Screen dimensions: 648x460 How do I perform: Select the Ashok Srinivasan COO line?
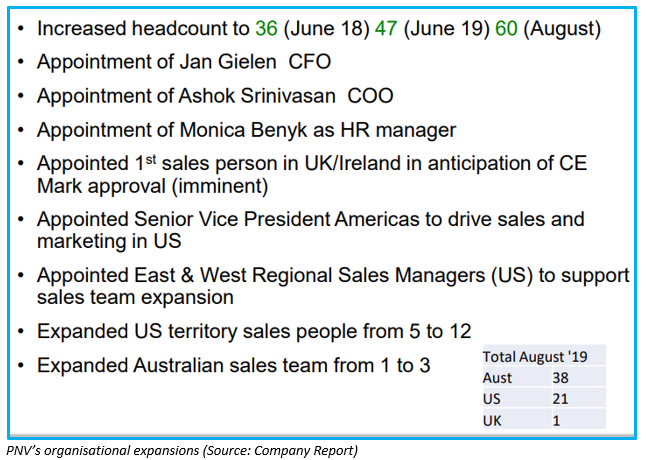pyautogui.click(x=215, y=96)
